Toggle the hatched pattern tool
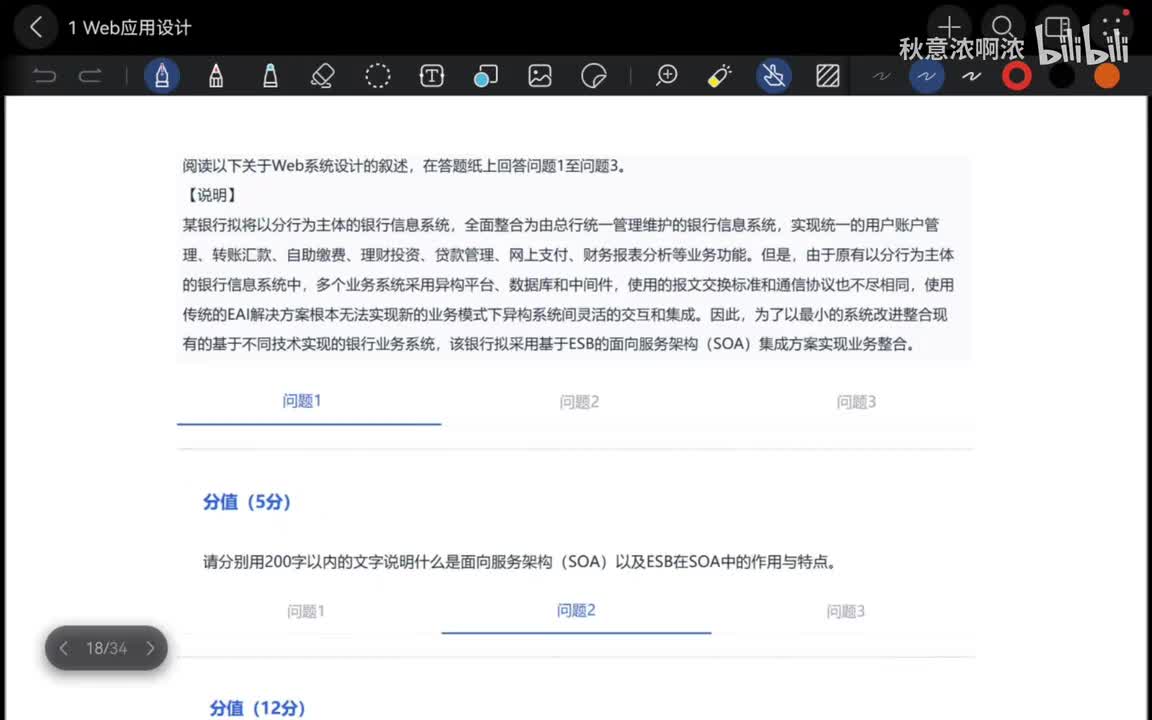The height and width of the screenshot is (720, 1152). click(828, 76)
